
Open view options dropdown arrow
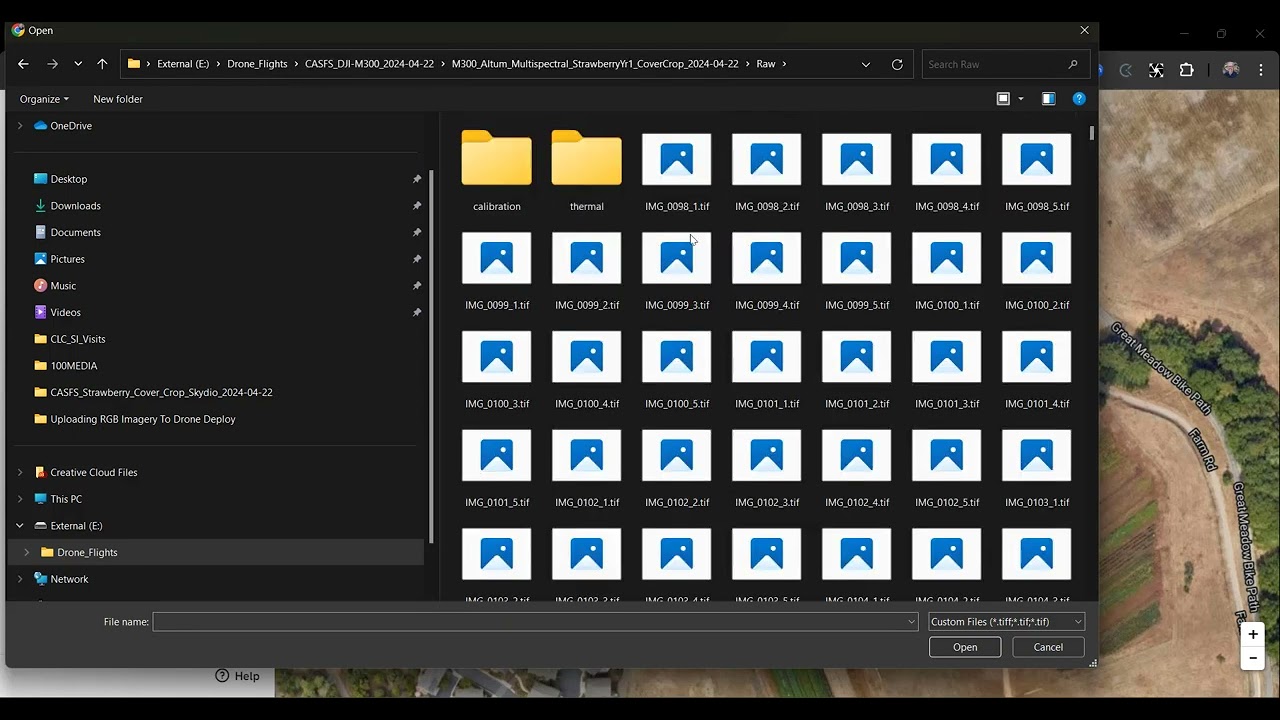coord(1021,99)
